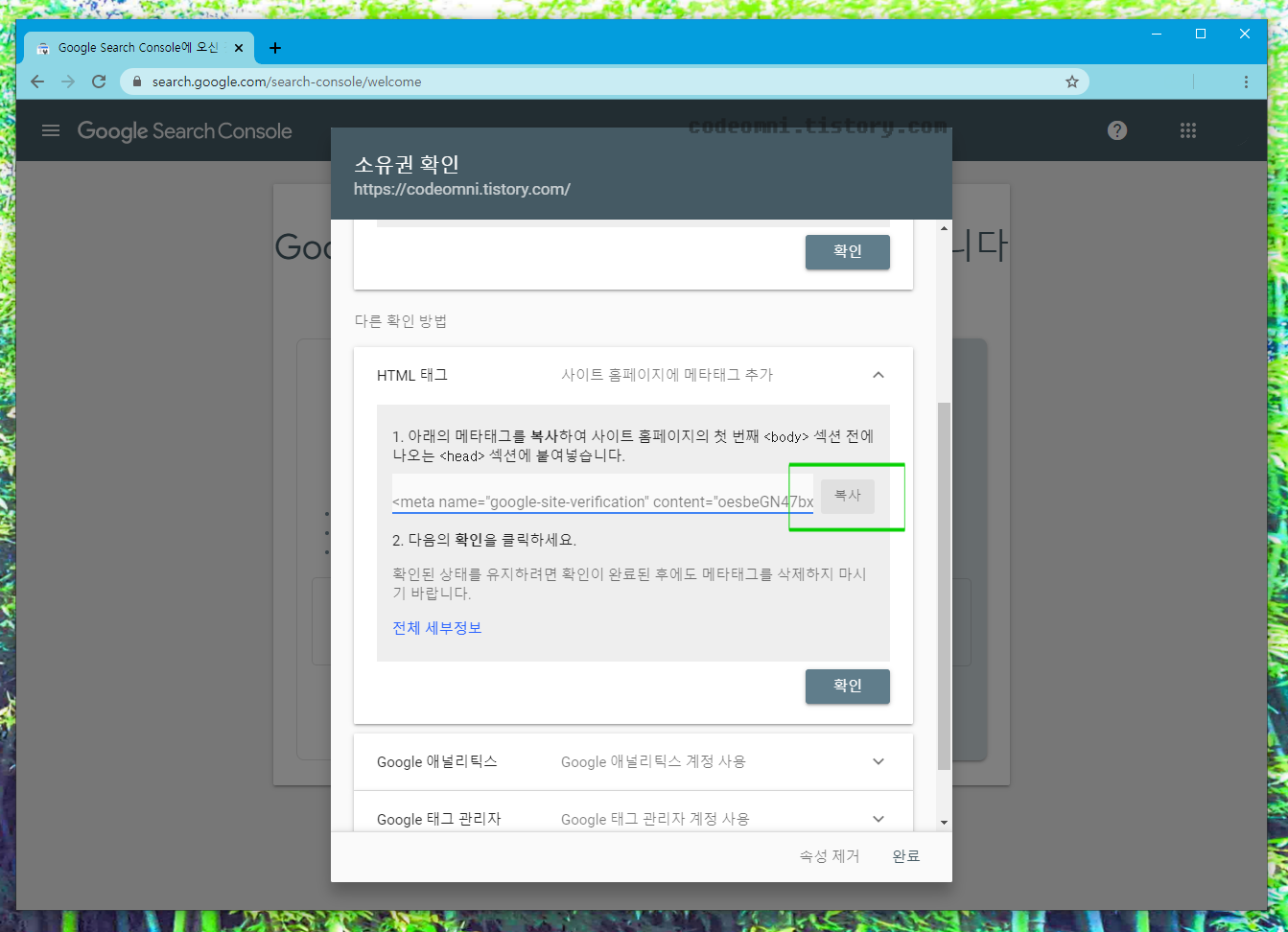Click the 다른 확인 방법 heading
Screen dimensions: 1288x932
[x=401, y=321]
